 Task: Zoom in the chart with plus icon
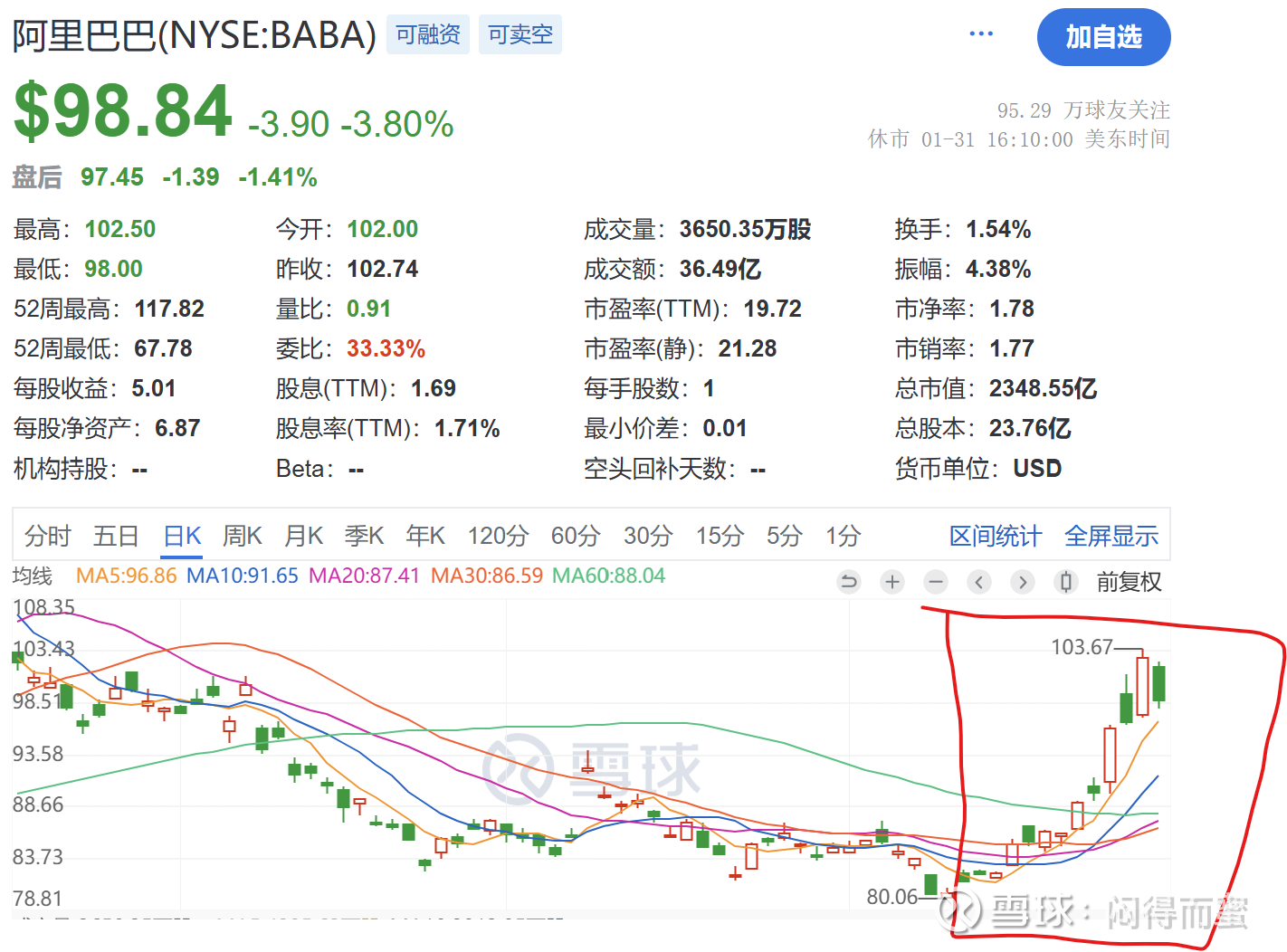[892, 582]
